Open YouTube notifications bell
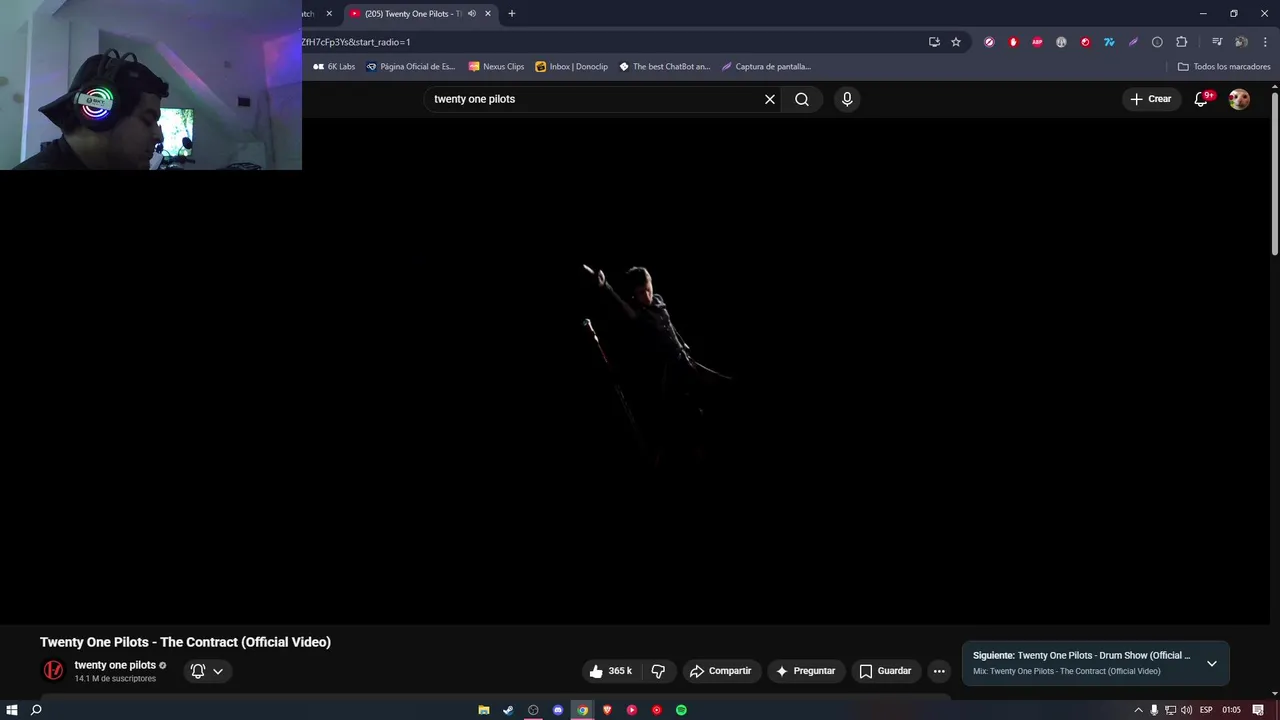The height and width of the screenshot is (720, 1280). (x=1202, y=99)
